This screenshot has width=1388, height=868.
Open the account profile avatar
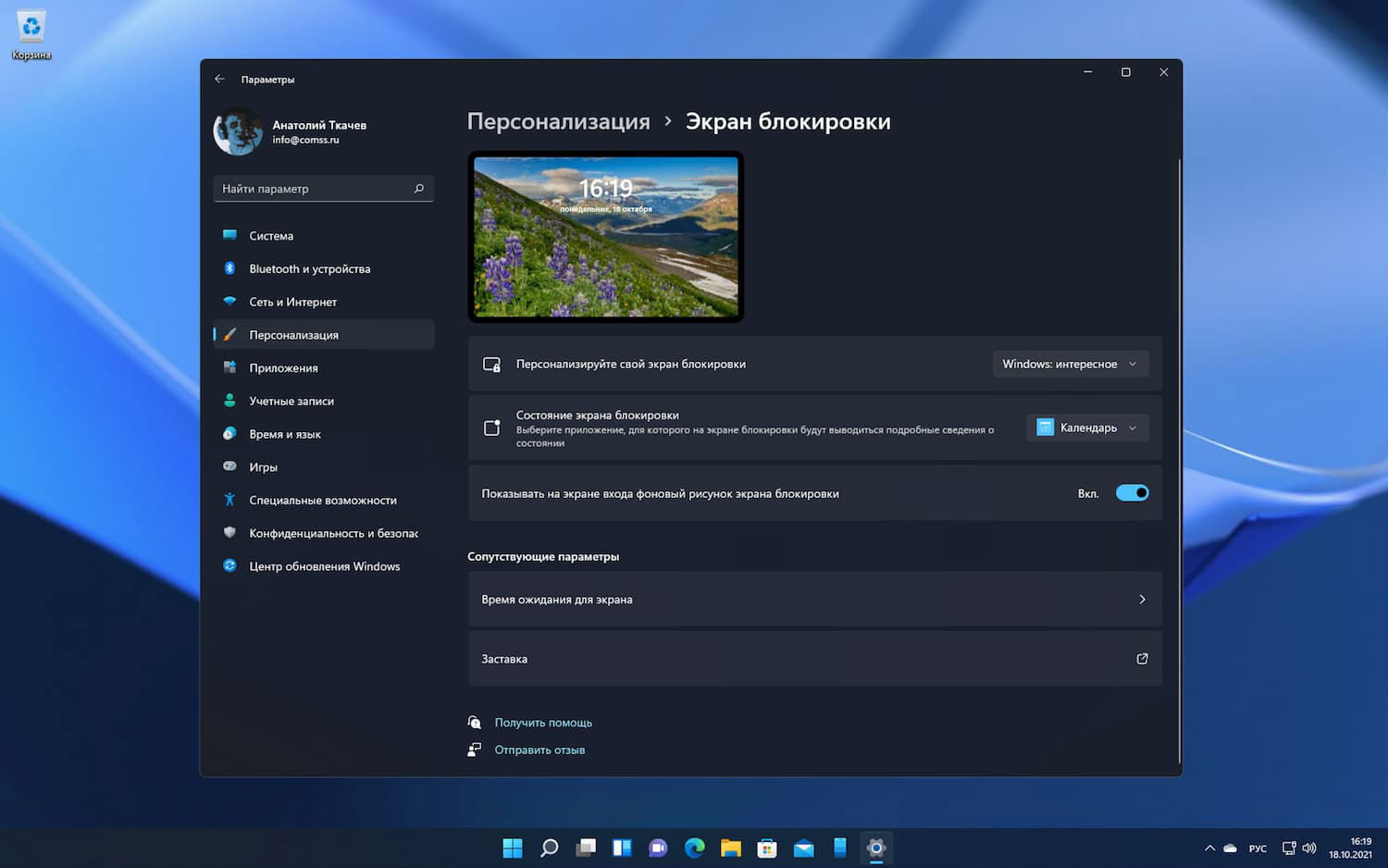click(x=238, y=131)
